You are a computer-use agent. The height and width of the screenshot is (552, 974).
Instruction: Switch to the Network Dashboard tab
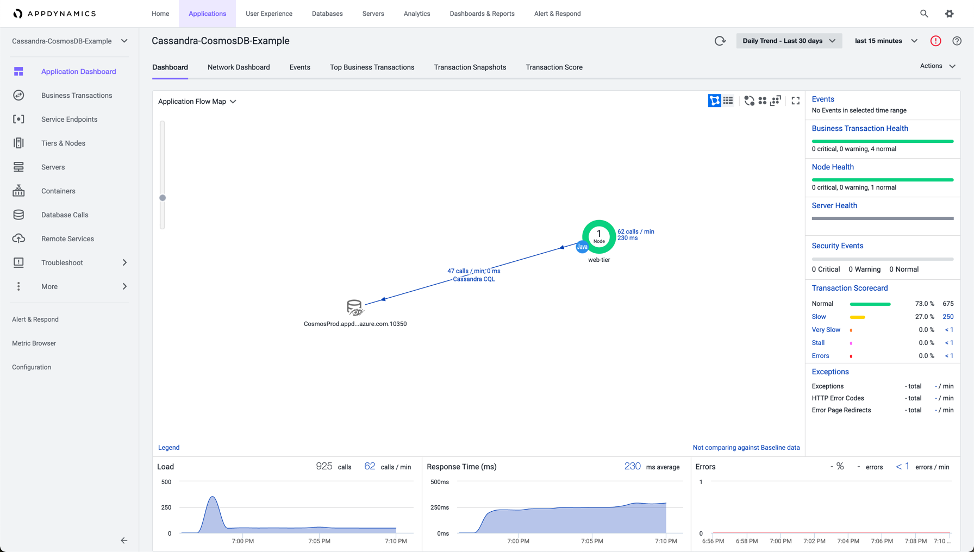click(239, 67)
